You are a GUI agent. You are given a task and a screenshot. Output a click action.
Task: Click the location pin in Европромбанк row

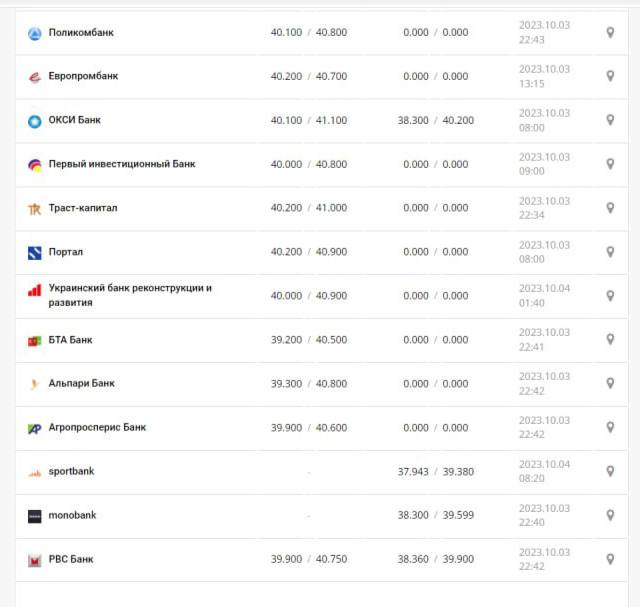(610, 77)
